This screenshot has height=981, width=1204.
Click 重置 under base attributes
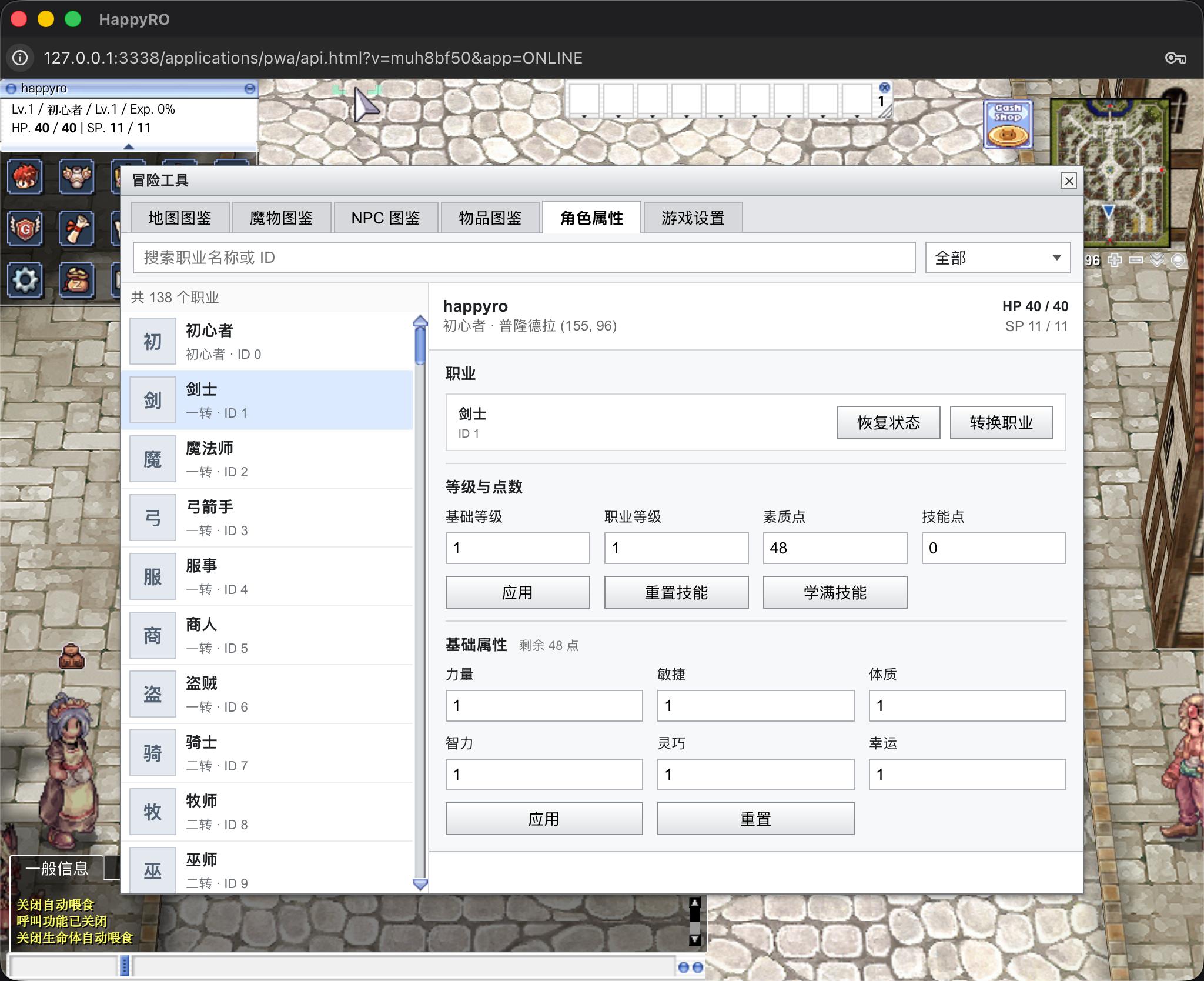pos(756,819)
